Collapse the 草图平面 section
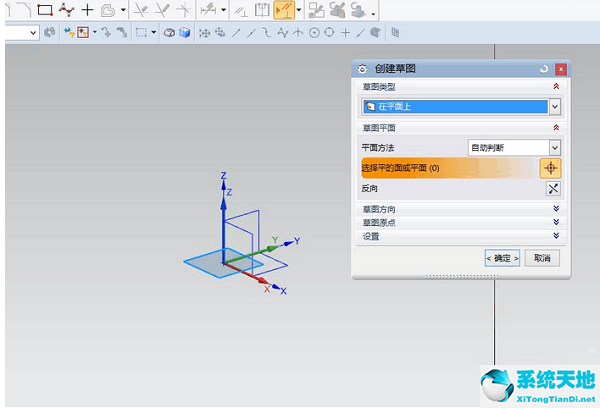600x408 pixels. click(x=556, y=127)
